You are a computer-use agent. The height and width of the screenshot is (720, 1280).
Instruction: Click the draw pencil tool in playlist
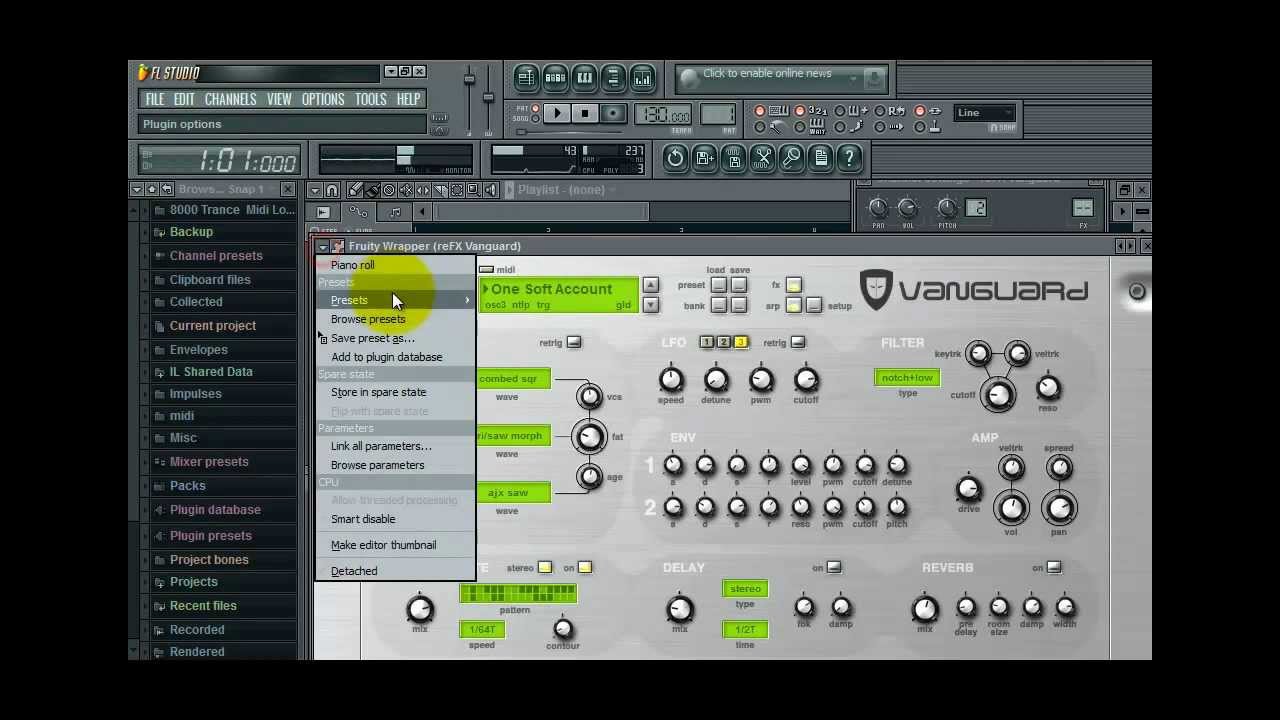(355, 190)
